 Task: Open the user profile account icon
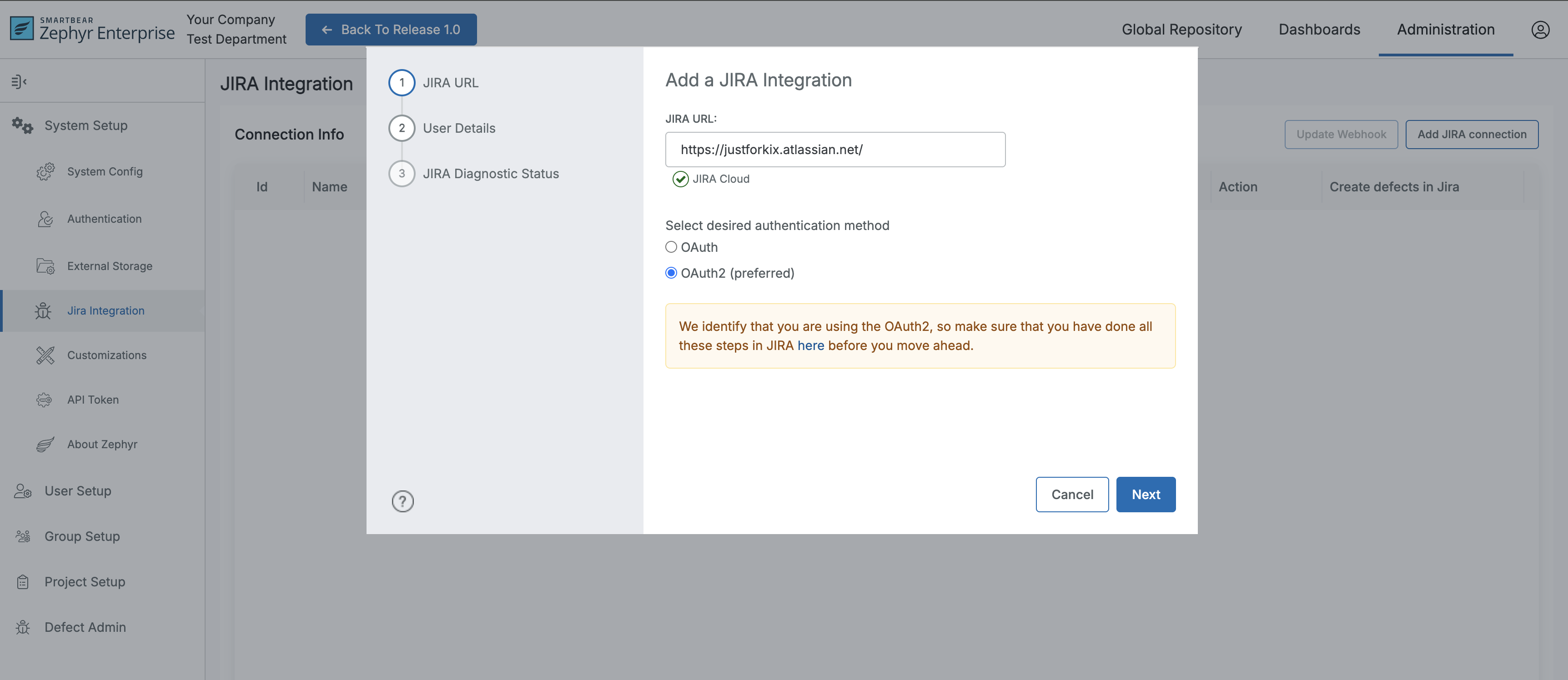pos(1541,29)
